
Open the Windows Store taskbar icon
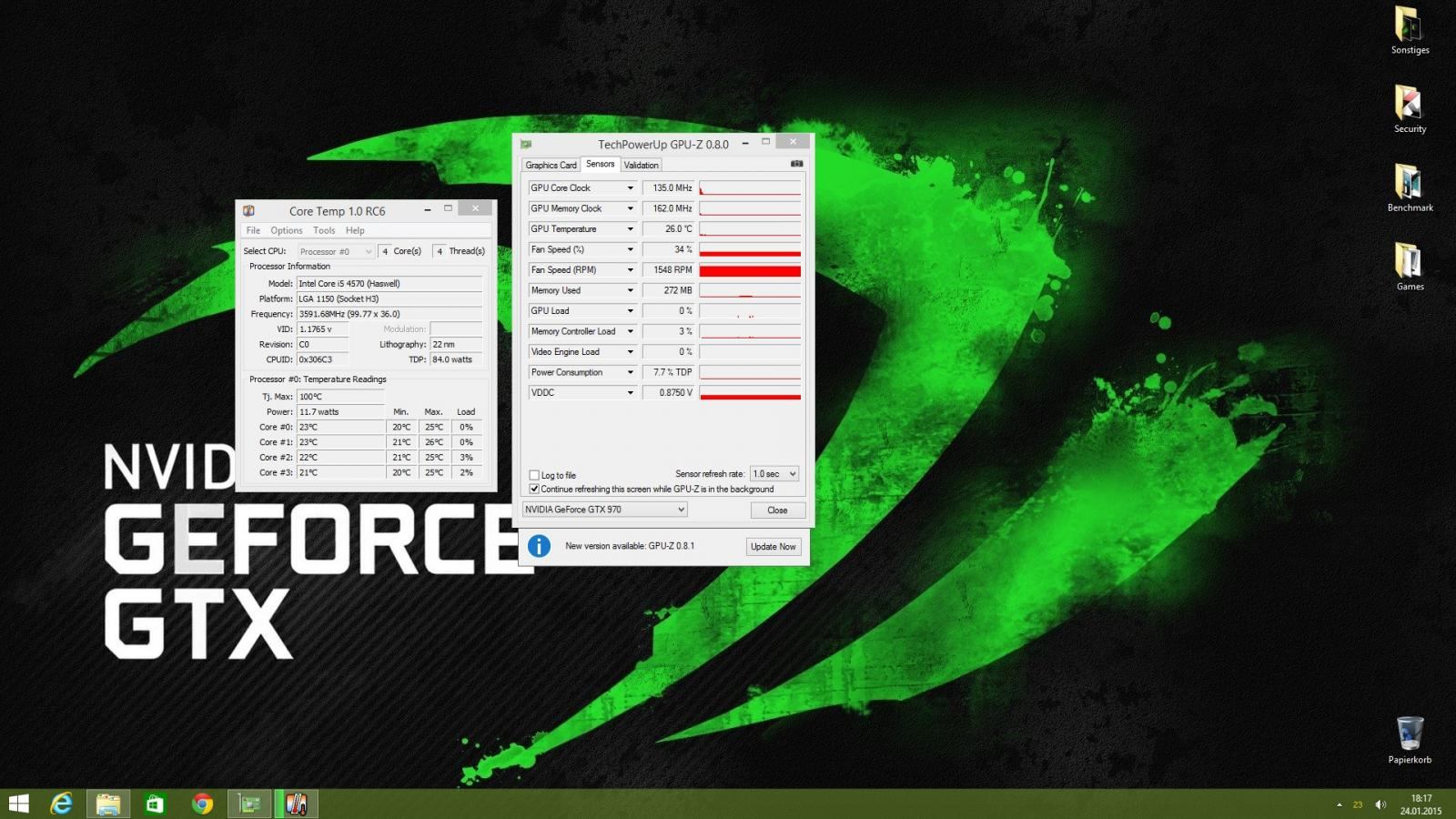[x=155, y=804]
